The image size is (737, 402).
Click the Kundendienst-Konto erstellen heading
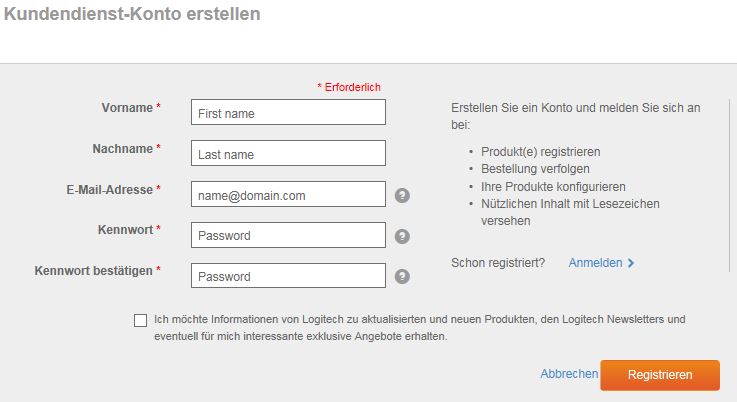point(132,14)
